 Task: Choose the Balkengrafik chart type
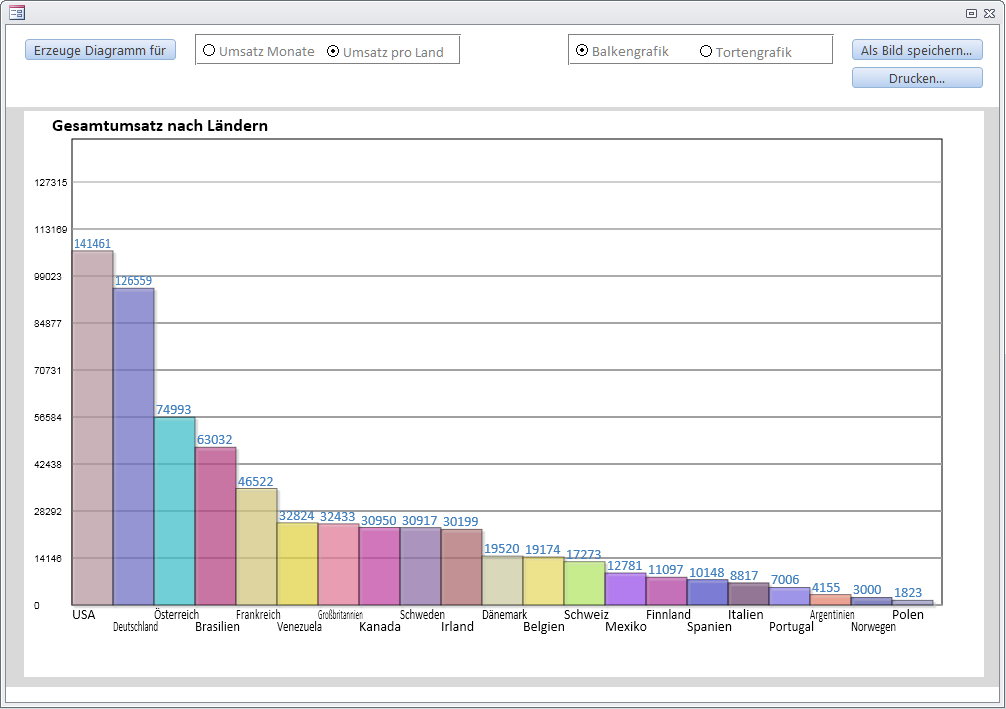coord(582,50)
